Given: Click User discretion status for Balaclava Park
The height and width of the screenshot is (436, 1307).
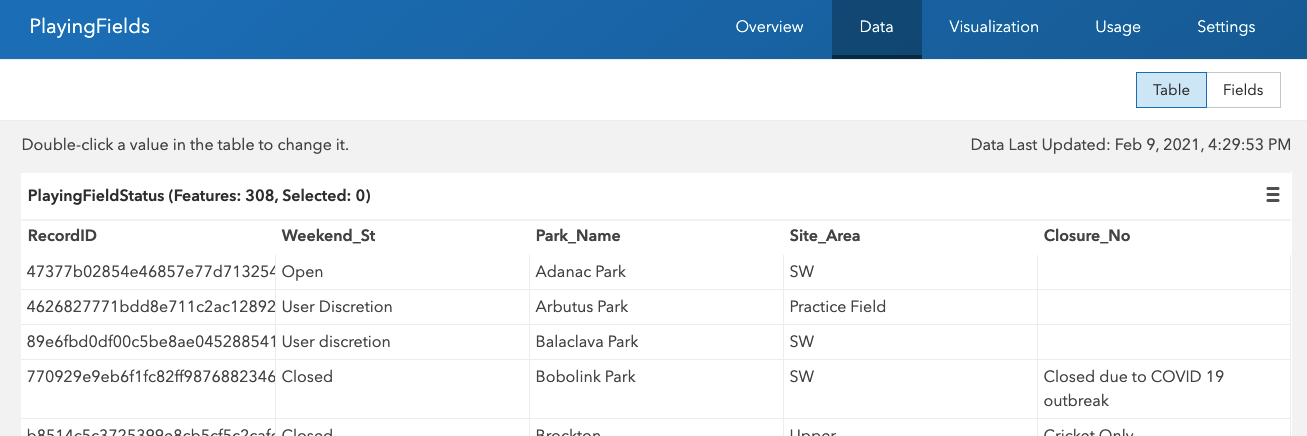Looking at the screenshot, I should coord(403,342).
